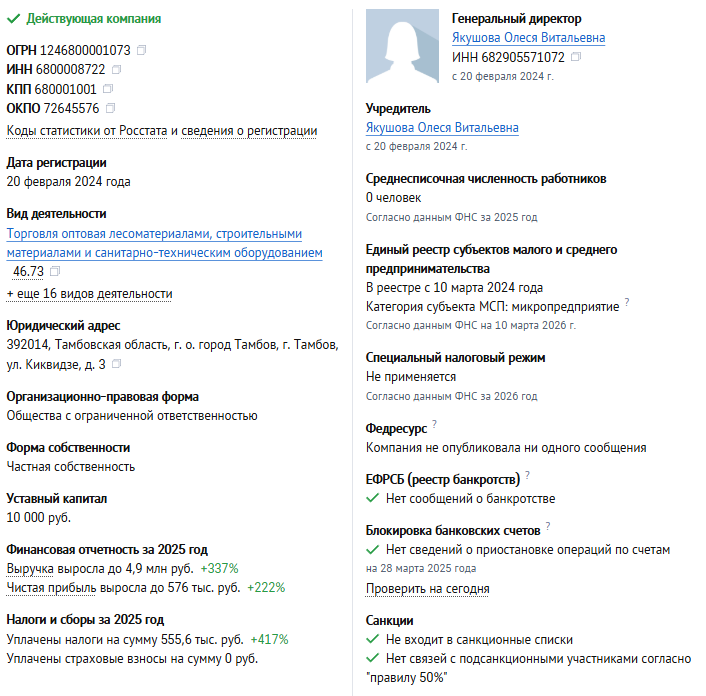The width and height of the screenshot is (706, 696).
Task: Open Коды статистики от Росстата link
Action: (87, 131)
